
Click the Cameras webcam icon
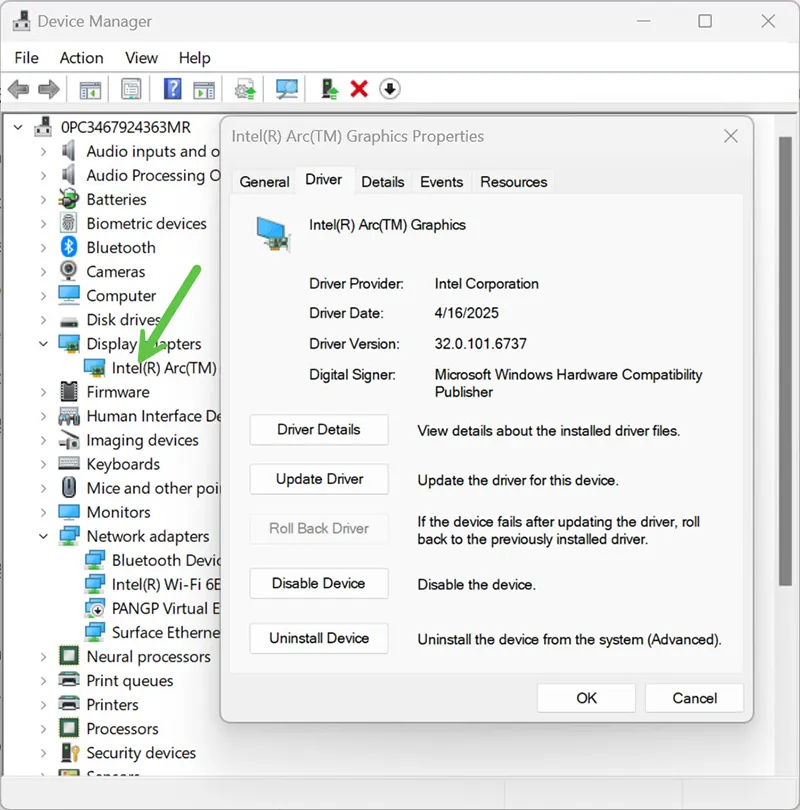click(69, 271)
